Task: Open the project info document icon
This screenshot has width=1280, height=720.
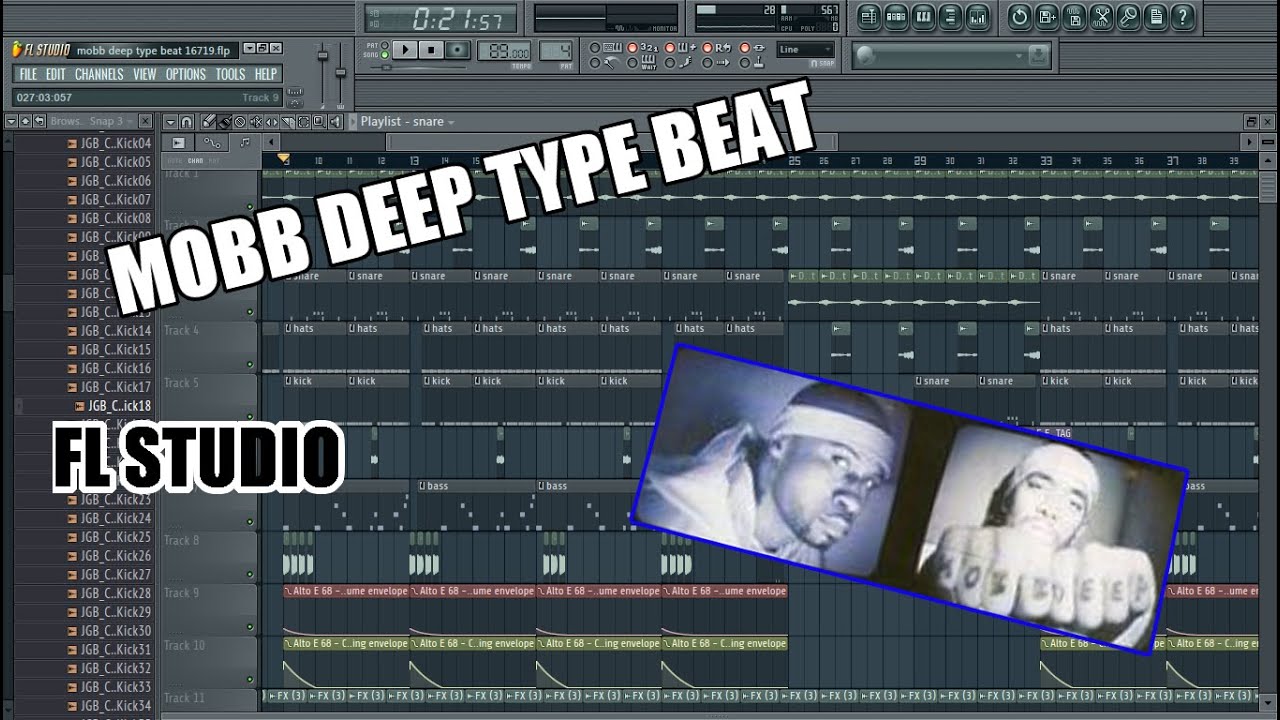Action: 1155,16
